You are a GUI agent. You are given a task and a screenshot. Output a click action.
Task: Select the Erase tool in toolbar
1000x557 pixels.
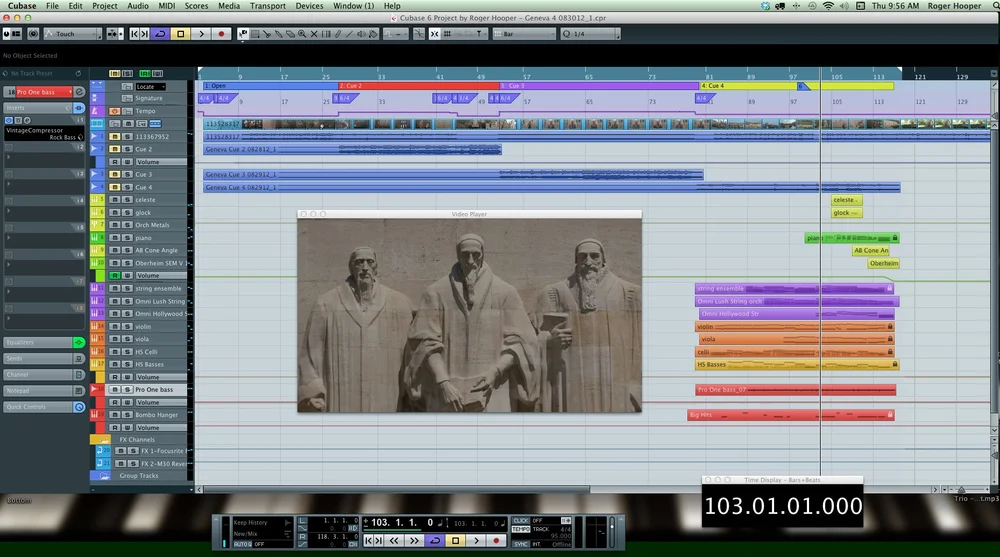[290, 34]
